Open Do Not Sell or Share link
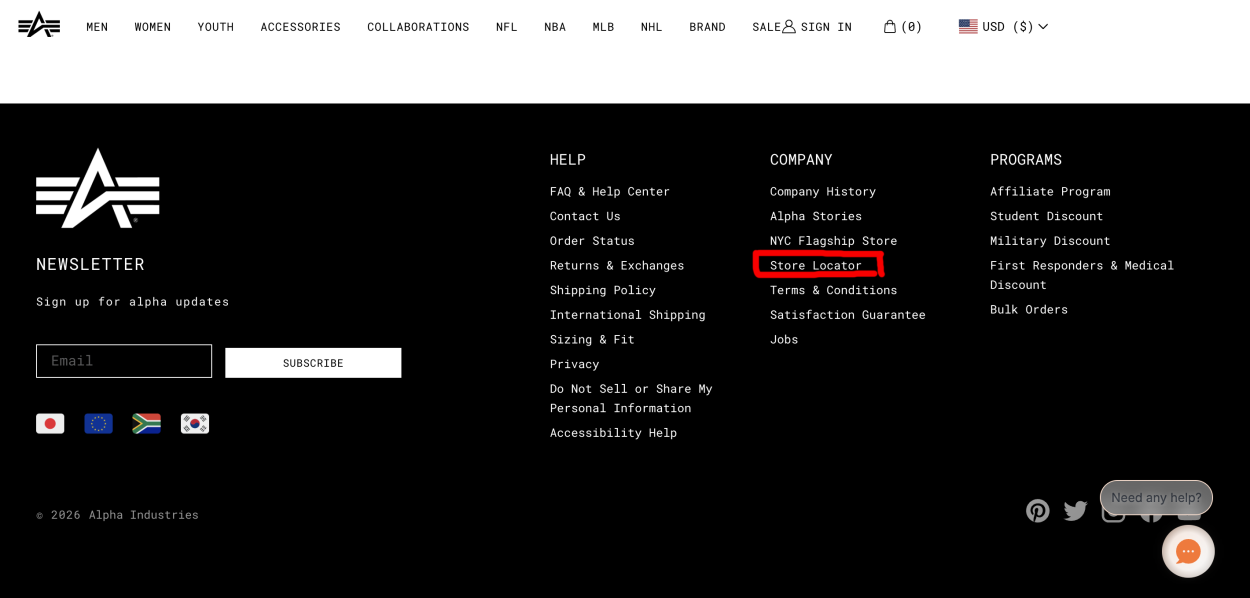The width and height of the screenshot is (1250, 598). [631, 399]
